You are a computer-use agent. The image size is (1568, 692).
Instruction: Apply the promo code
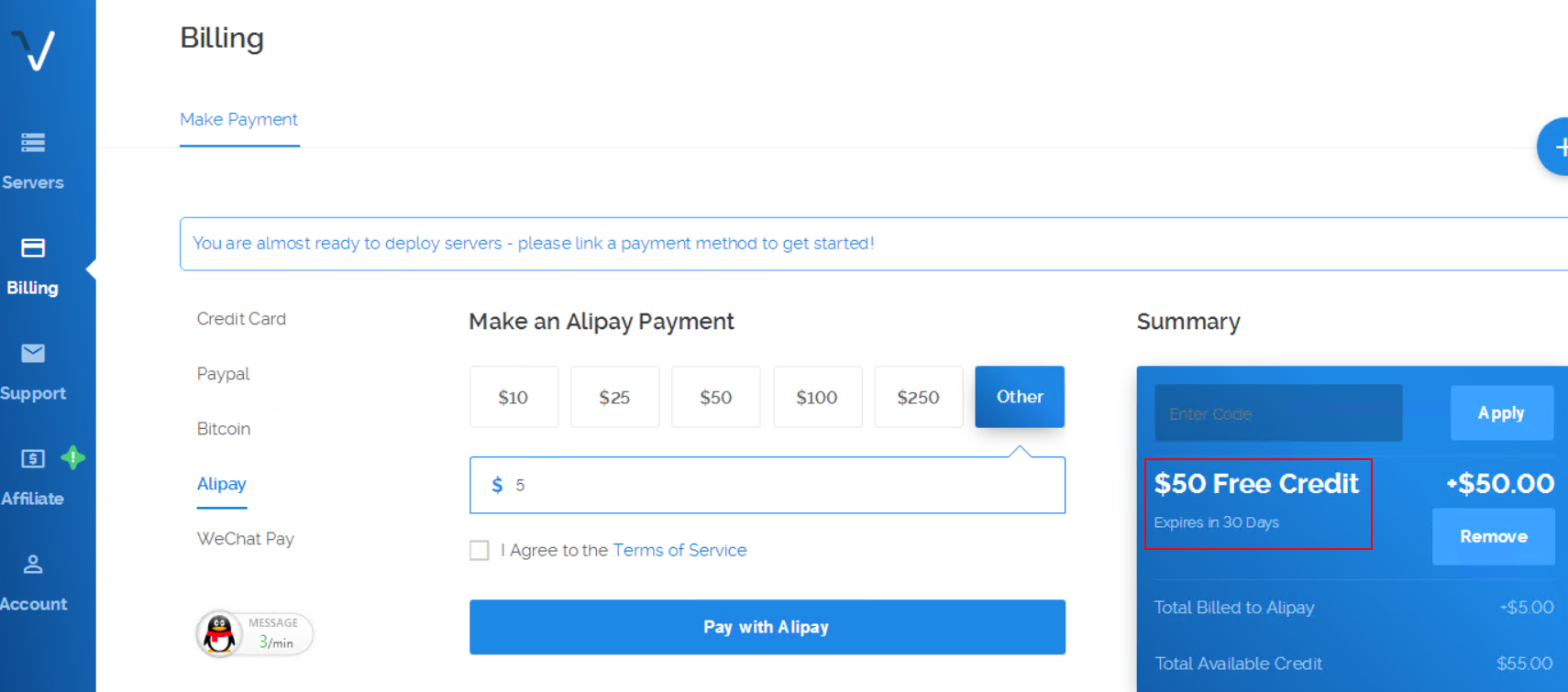coord(1500,413)
